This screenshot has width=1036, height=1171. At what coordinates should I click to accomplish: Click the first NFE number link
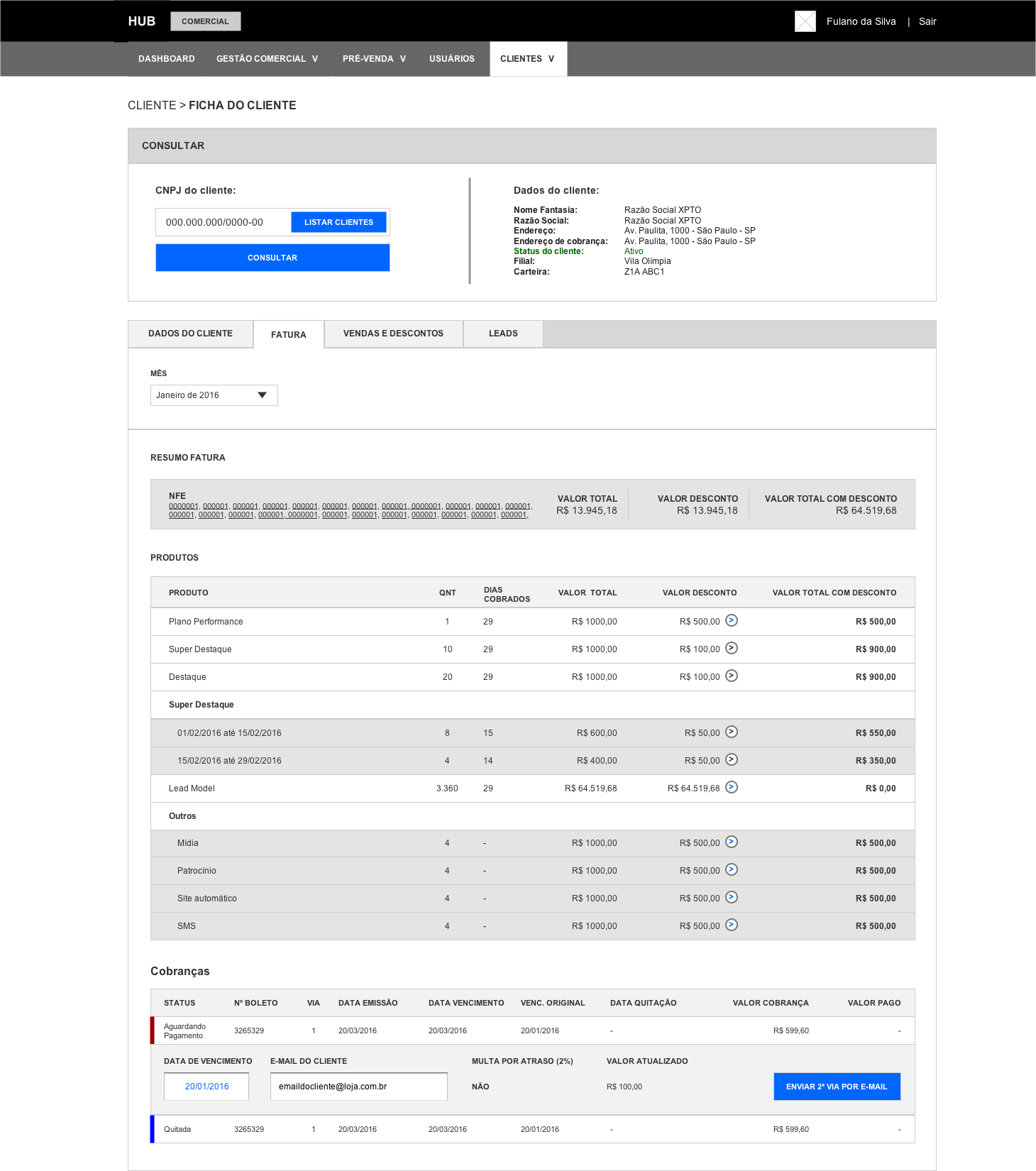[x=184, y=507]
